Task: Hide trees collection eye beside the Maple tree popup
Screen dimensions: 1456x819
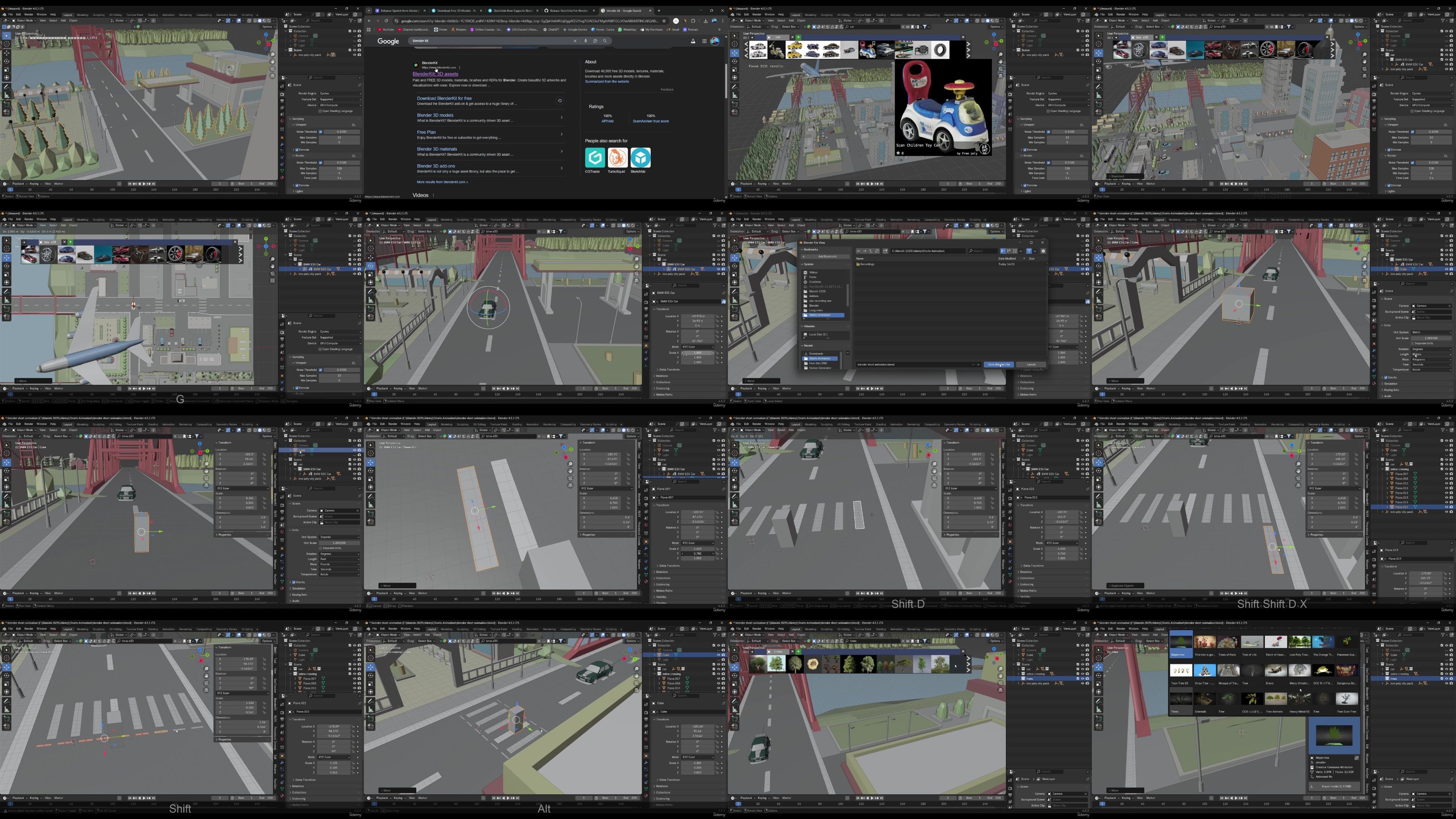Action: 1447,679
